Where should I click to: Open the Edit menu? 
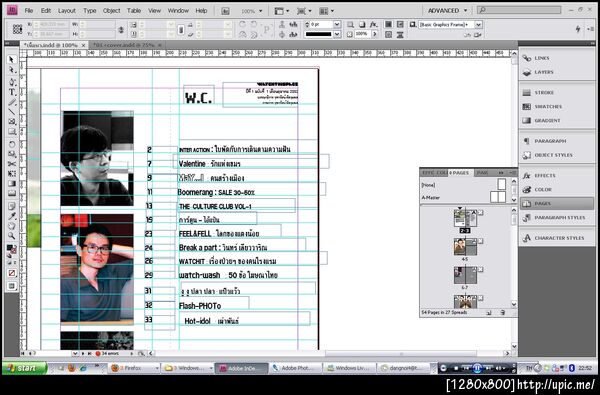click(x=46, y=10)
